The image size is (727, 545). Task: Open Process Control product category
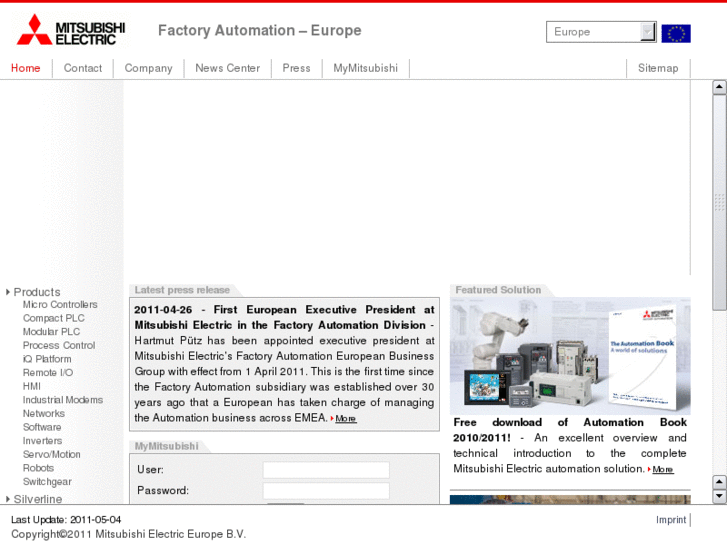[59, 346]
